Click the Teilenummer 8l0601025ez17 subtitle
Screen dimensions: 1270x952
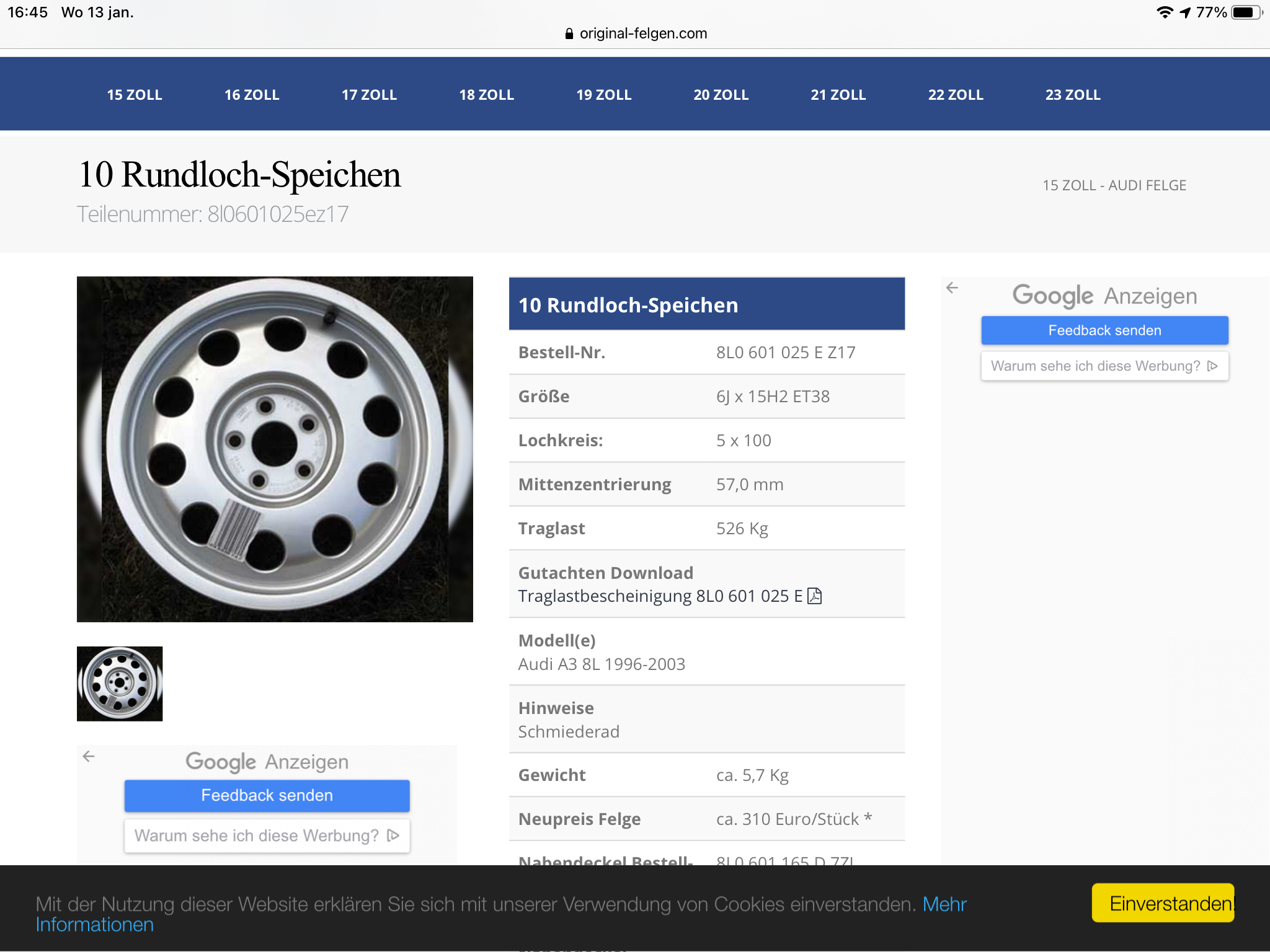tap(213, 214)
